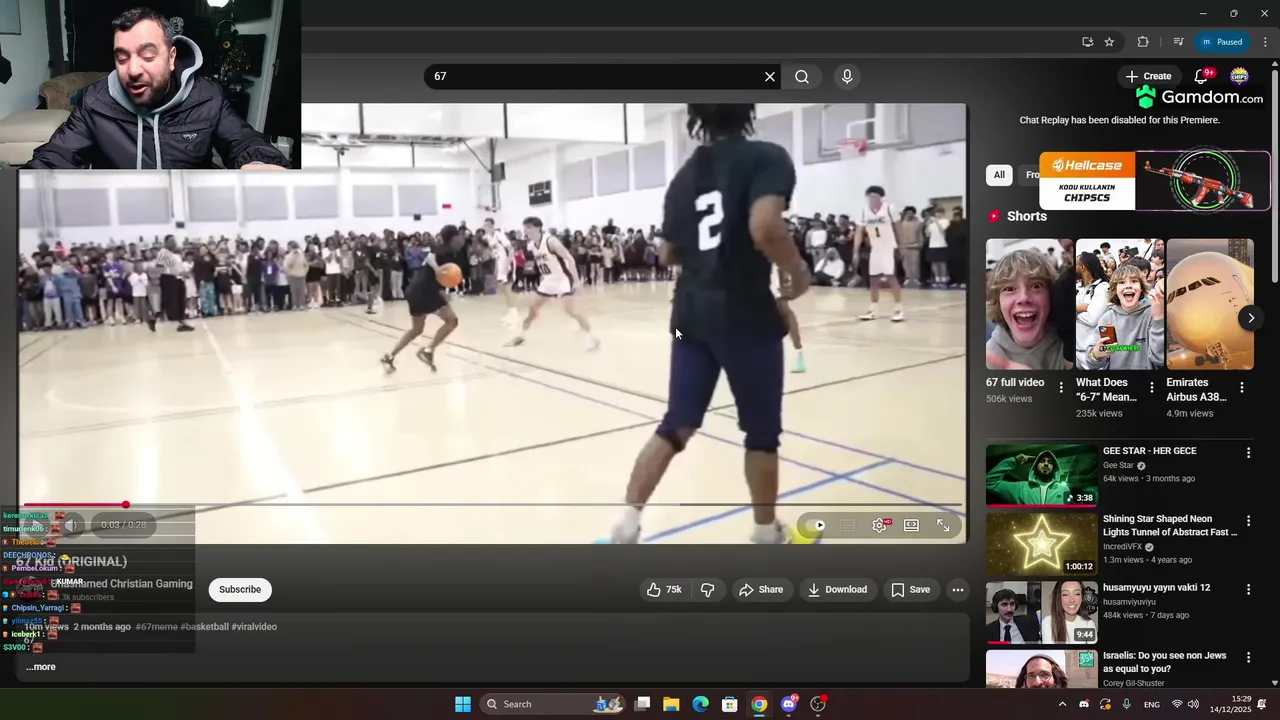Install page as app icon
This screenshot has width=1280, height=720.
[1087, 42]
